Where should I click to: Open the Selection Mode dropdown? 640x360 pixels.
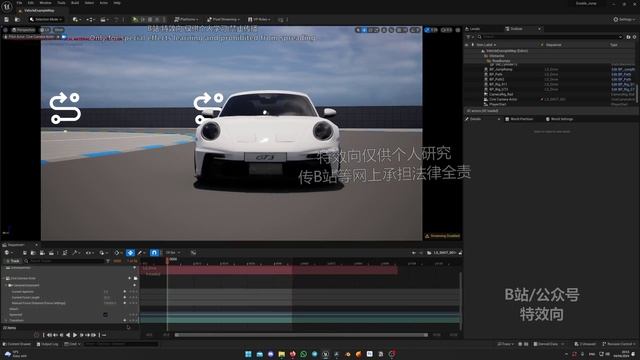tap(46, 19)
